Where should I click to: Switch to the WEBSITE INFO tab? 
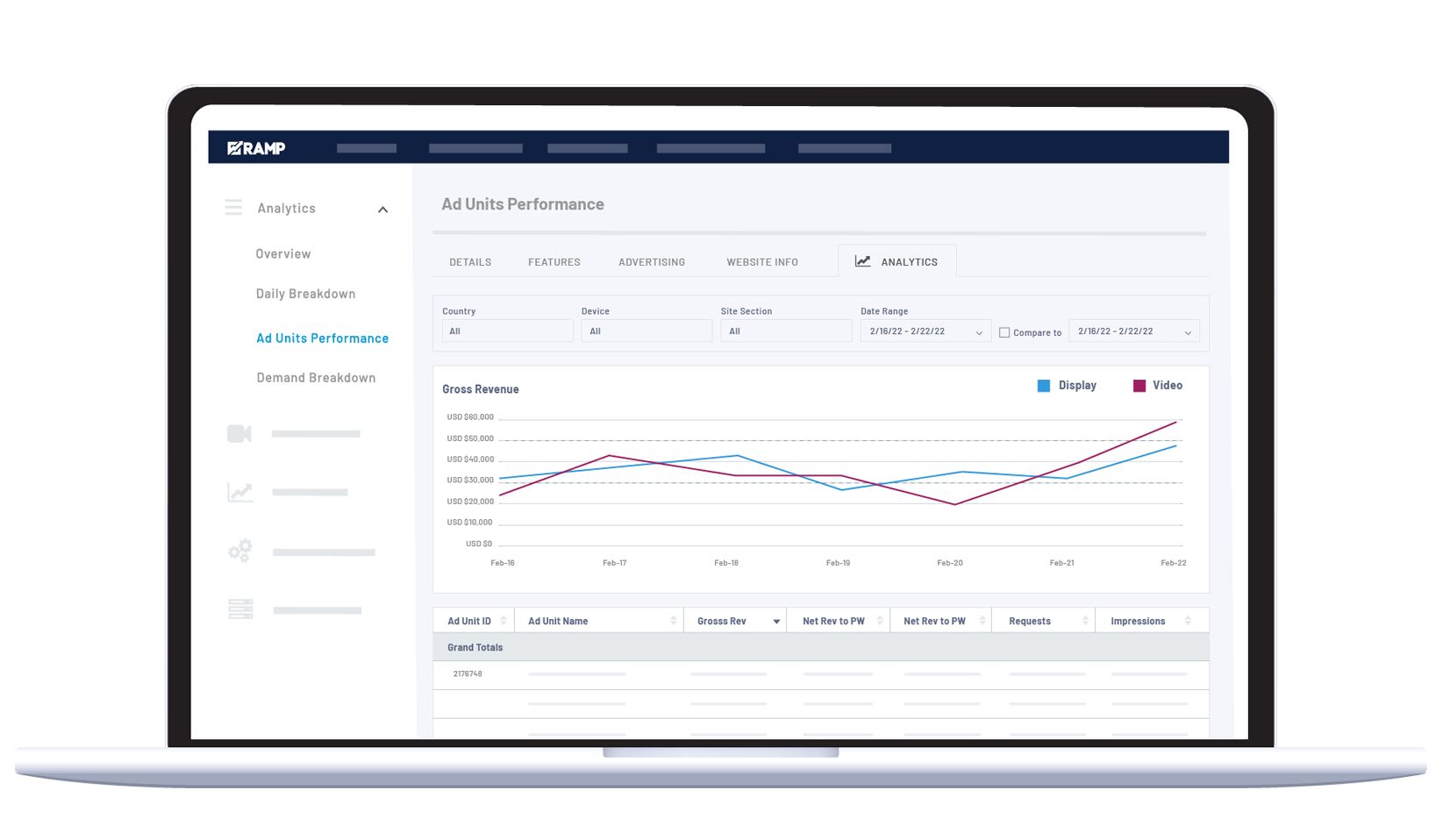coord(762,262)
